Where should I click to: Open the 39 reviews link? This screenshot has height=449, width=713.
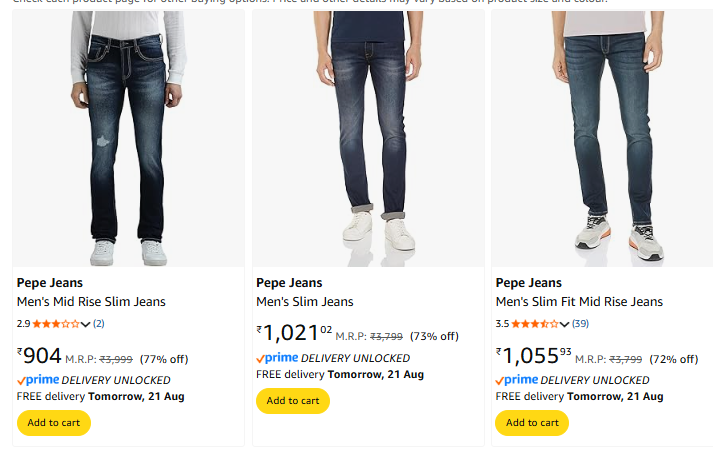click(x=580, y=324)
